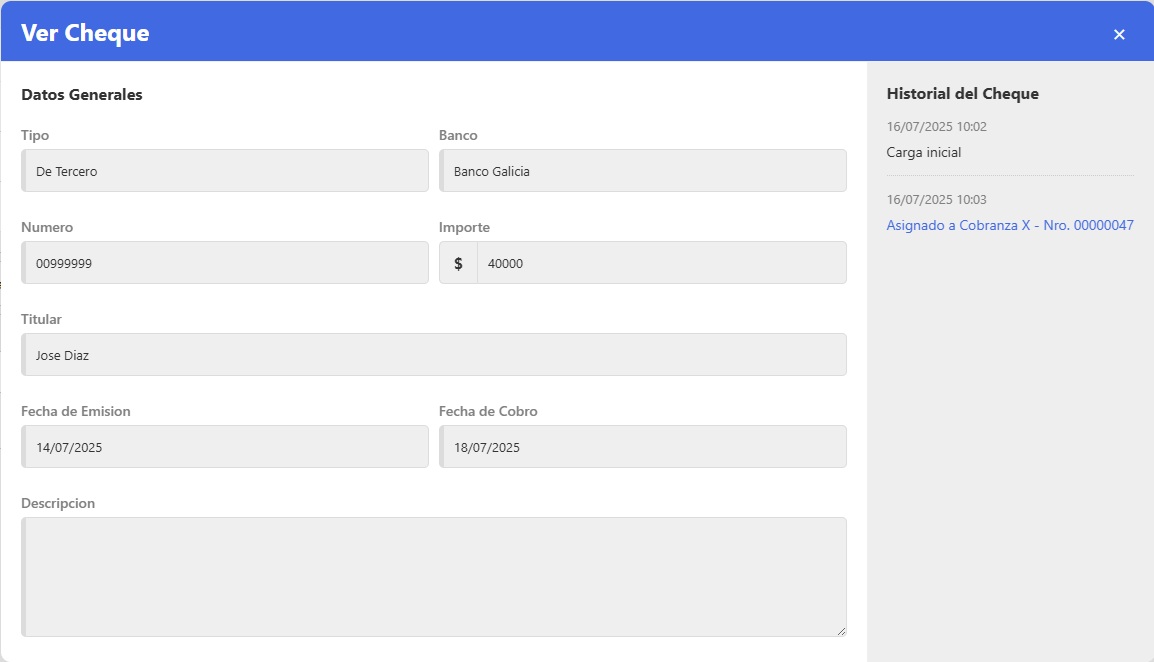The height and width of the screenshot is (662, 1154).
Task: Click inside the empty Descripcion text area
Action: click(434, 577)
